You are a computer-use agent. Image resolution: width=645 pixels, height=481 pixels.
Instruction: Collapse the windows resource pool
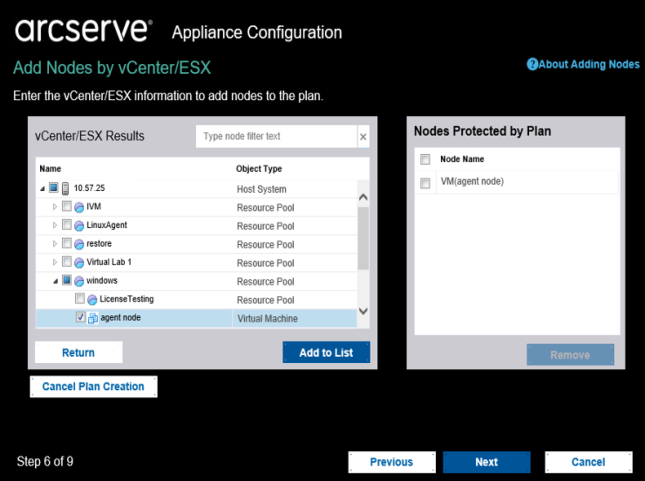click(x=55, y=281)
